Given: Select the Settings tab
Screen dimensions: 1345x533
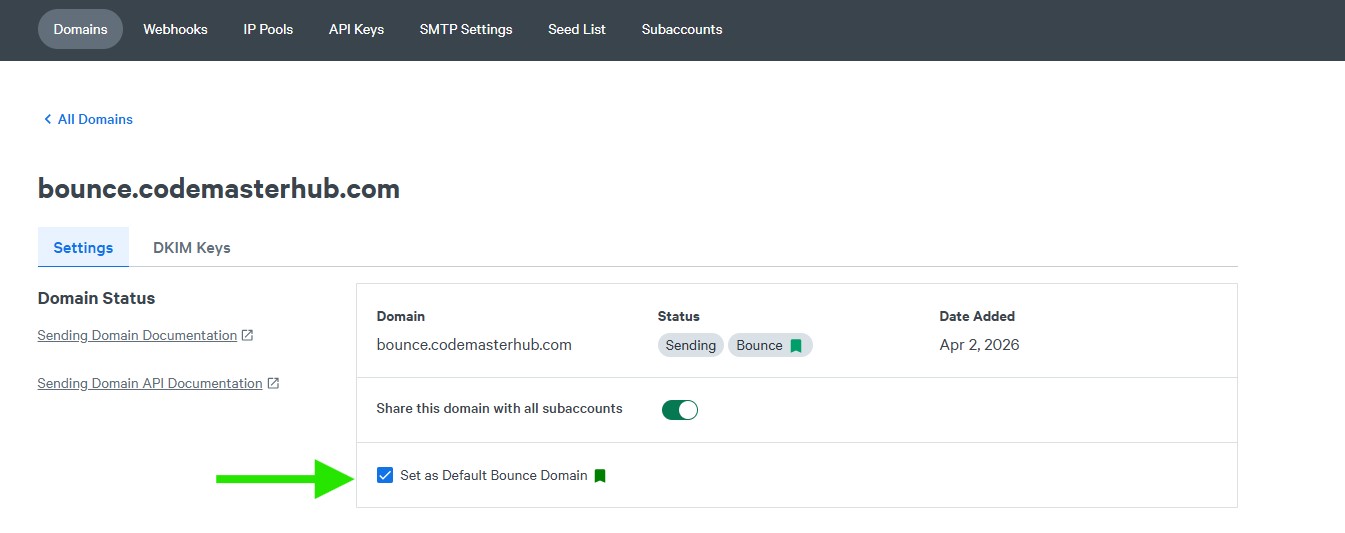Looking at the screenshot, I should click(x=83, y=247).
